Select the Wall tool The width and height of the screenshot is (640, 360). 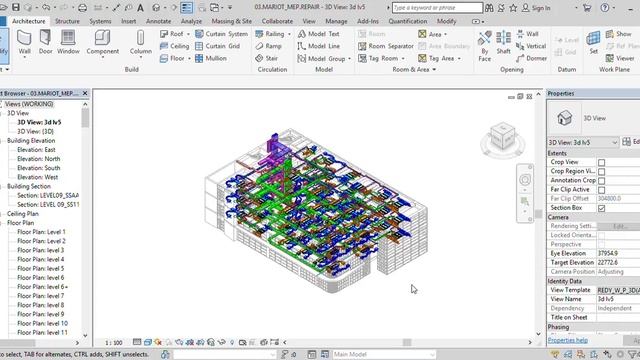coord(24,42)
